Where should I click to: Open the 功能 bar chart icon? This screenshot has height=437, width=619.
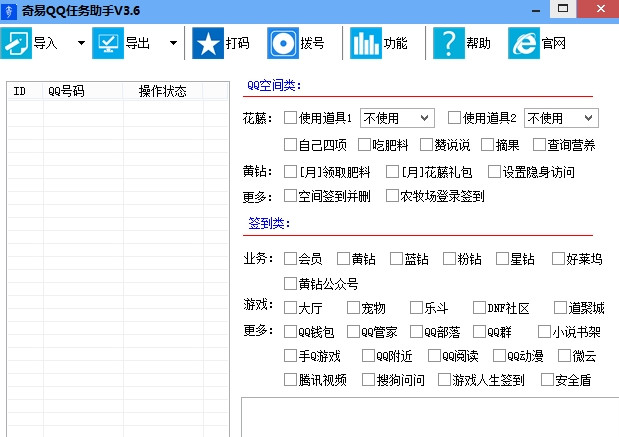tap(366, 43)
